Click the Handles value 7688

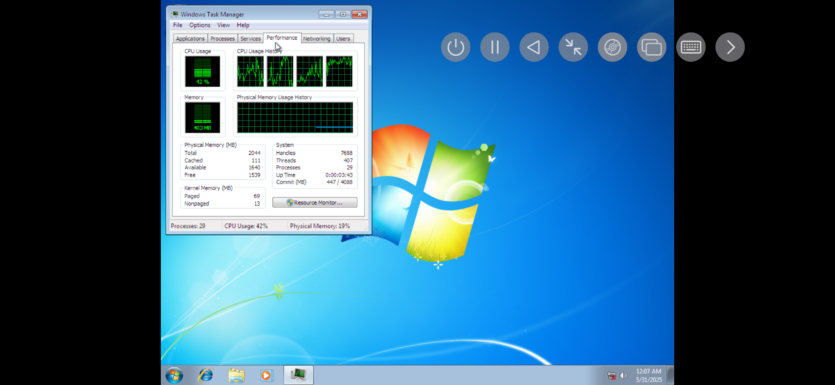[346, 153]
